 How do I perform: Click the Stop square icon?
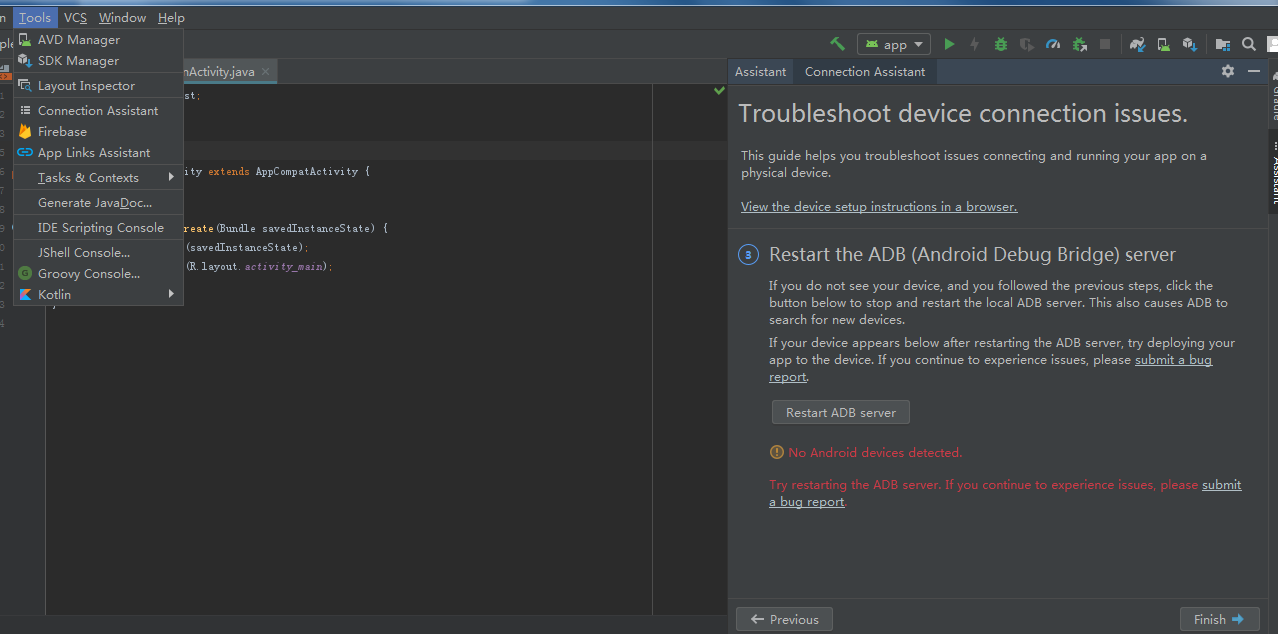pyautogui.click(x=1105, y=44)
